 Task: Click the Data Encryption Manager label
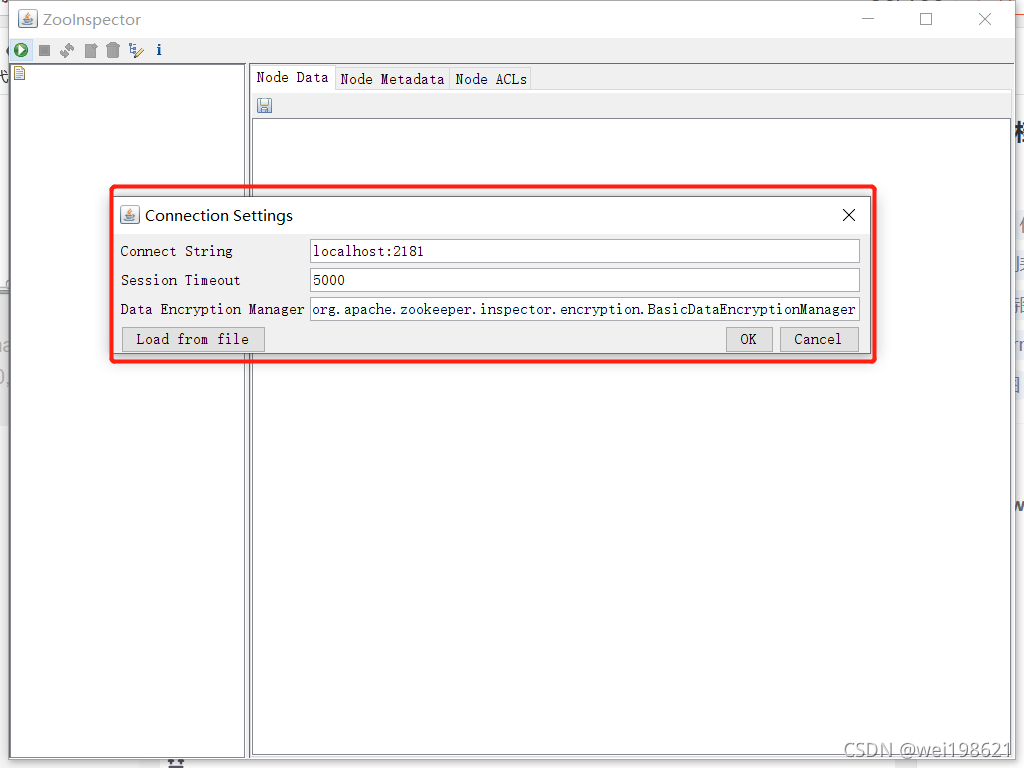(212, 310)
